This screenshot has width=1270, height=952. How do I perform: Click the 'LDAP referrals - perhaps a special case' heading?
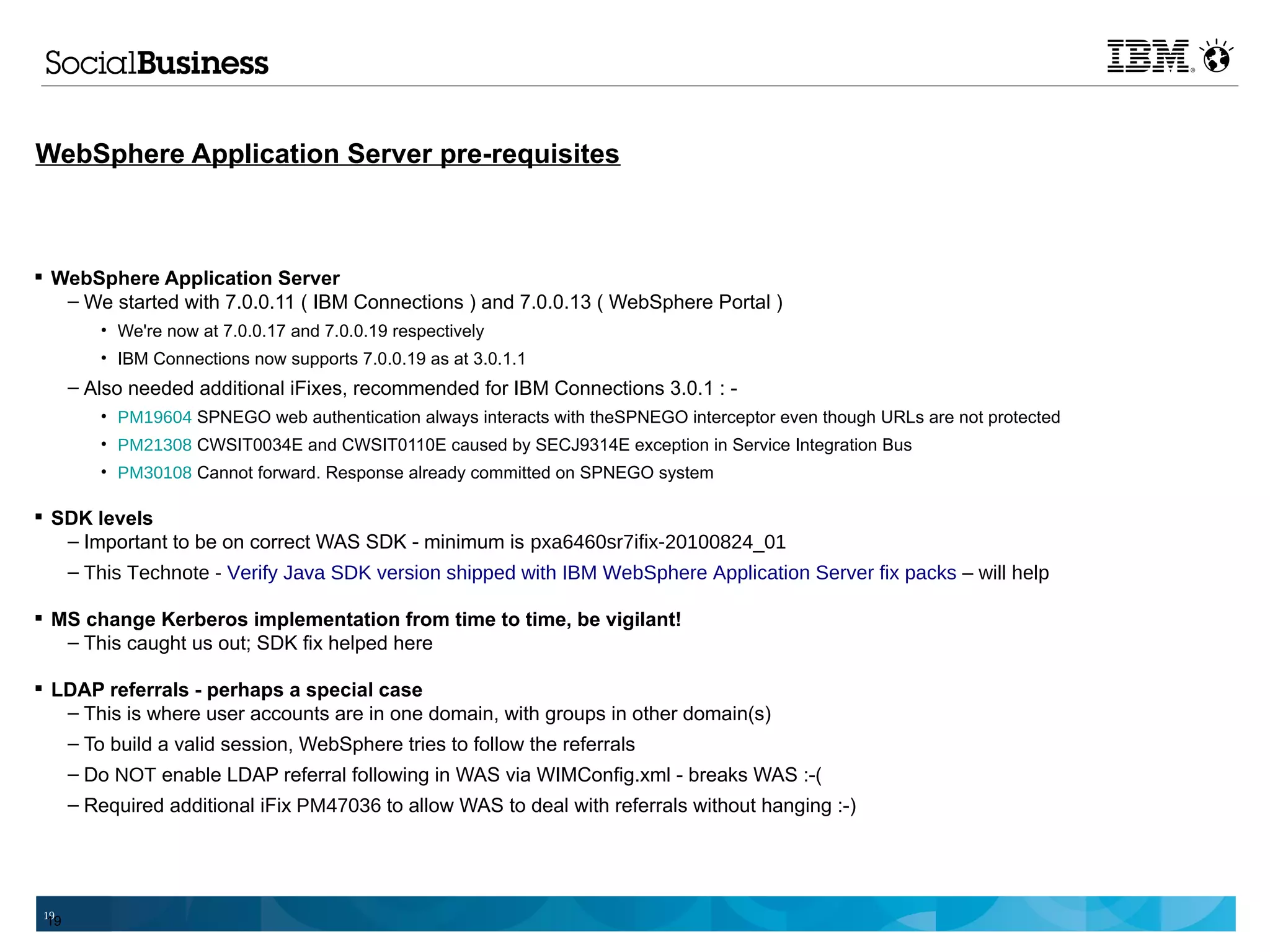(x=236, y=690)
